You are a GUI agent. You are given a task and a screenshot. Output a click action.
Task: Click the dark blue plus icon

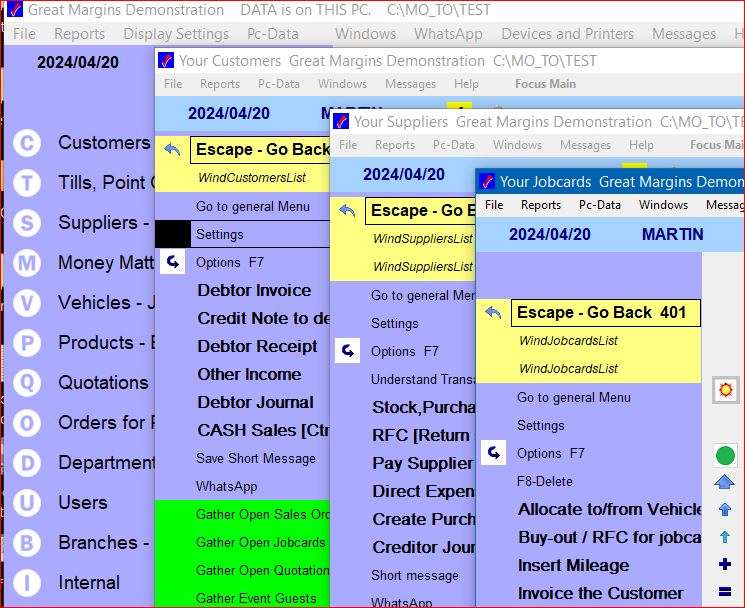coord(725,564)
